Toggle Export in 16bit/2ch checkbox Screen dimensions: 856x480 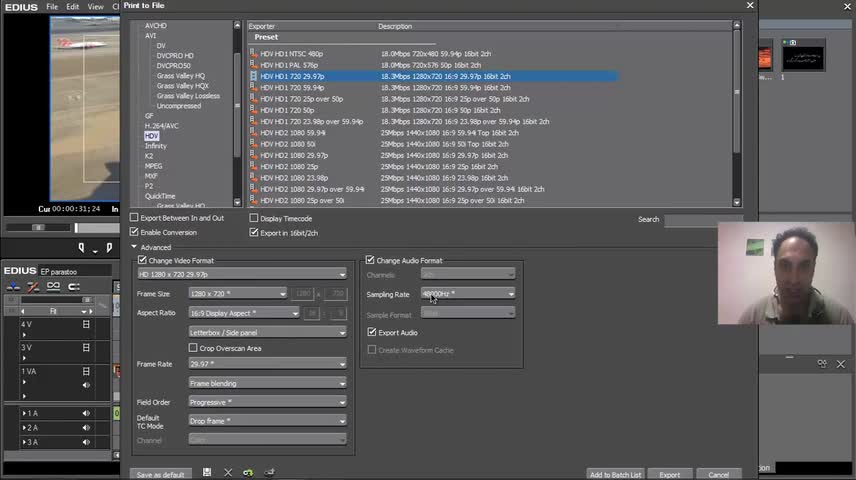point(254,233)
